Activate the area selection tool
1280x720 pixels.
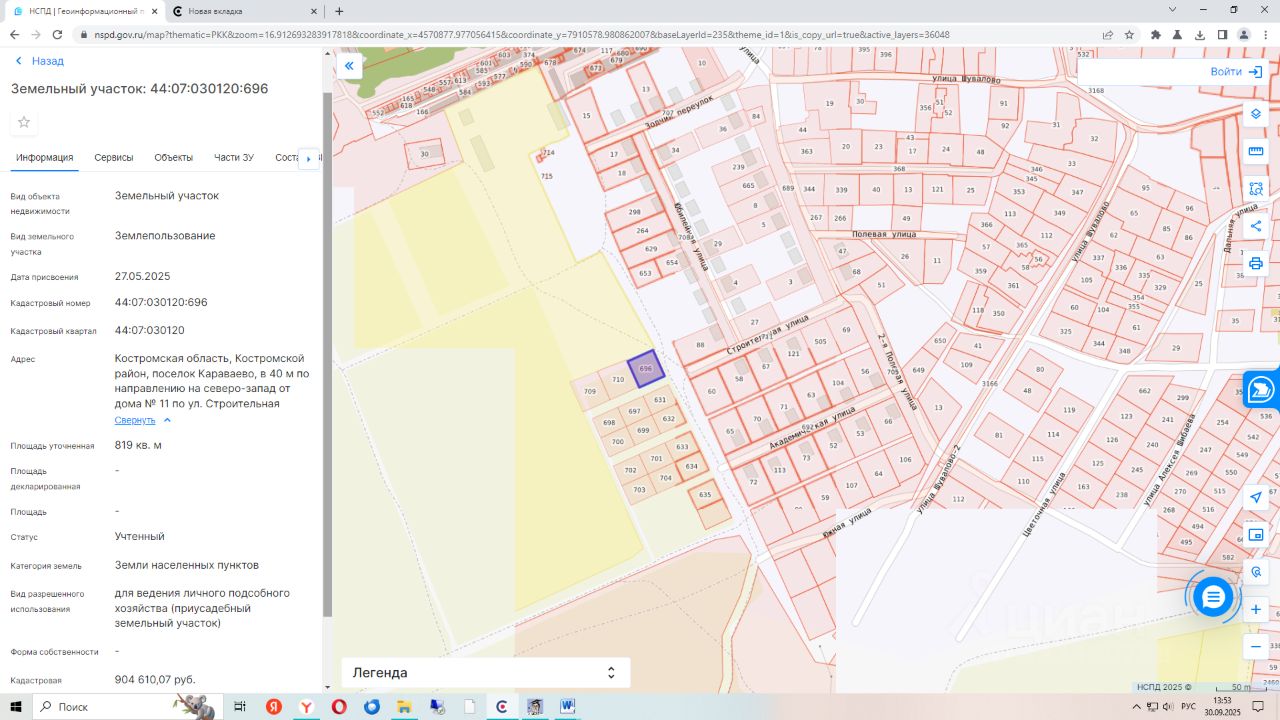coord(1256,189)
